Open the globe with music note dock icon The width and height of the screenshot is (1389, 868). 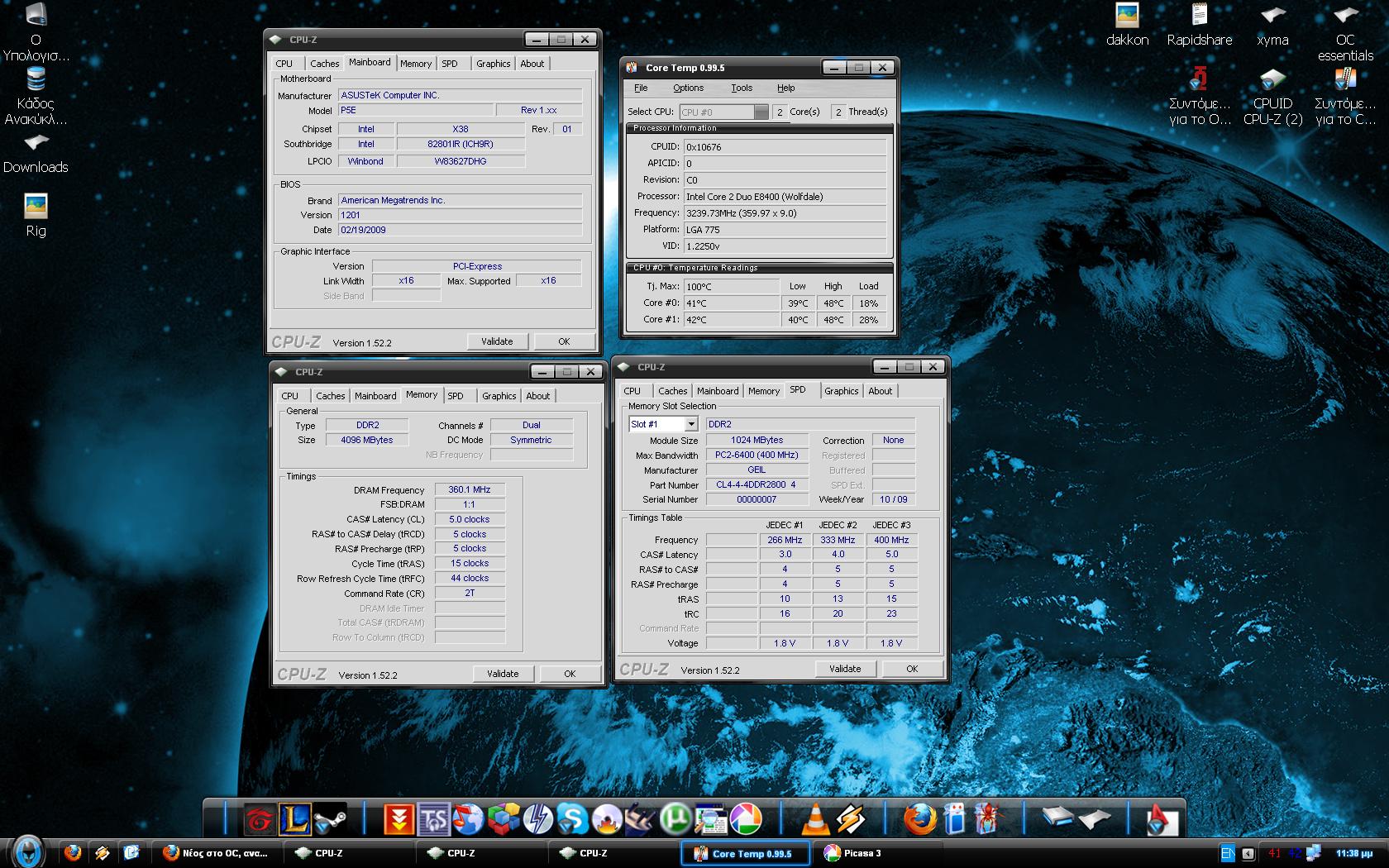(468, 819)
